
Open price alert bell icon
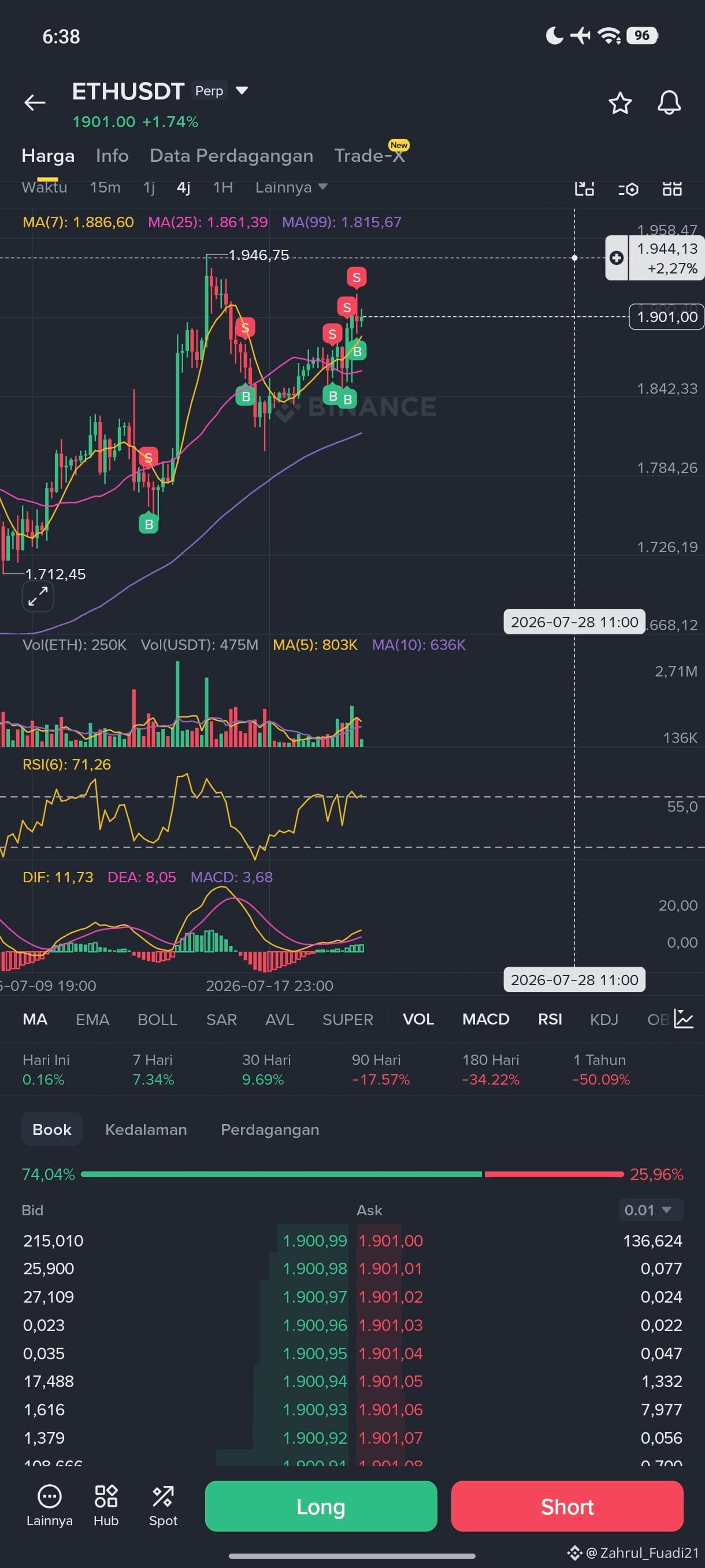pos(669,103)
